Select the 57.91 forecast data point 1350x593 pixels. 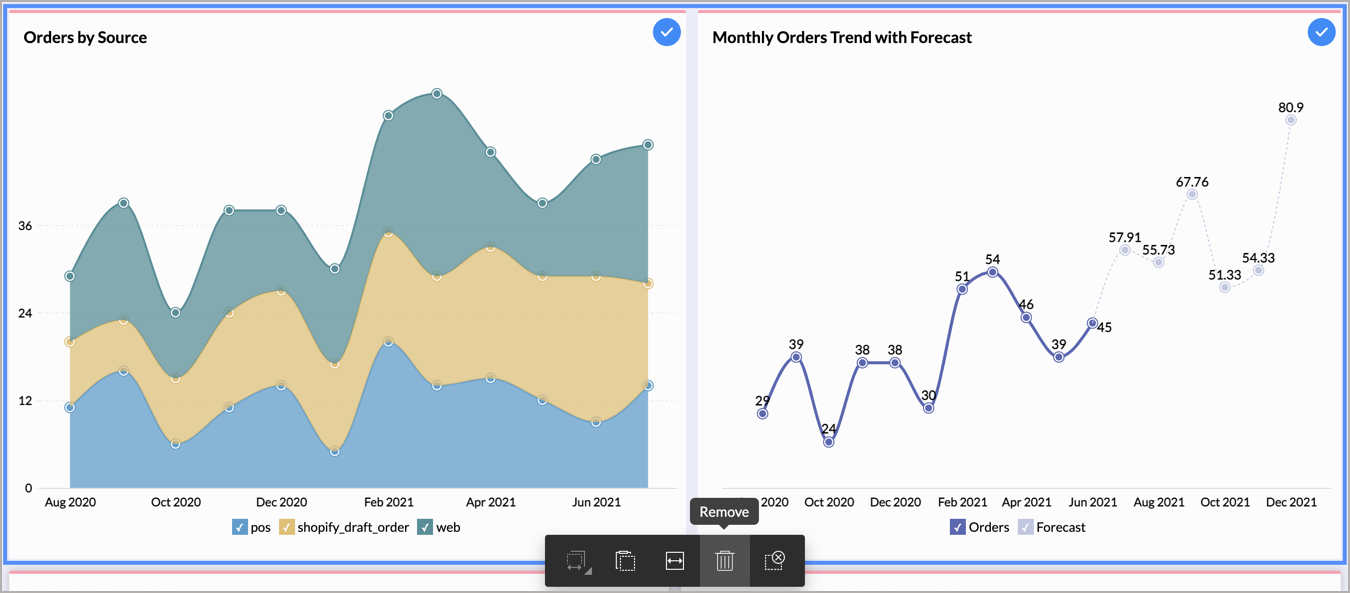tap(1125, 250)
